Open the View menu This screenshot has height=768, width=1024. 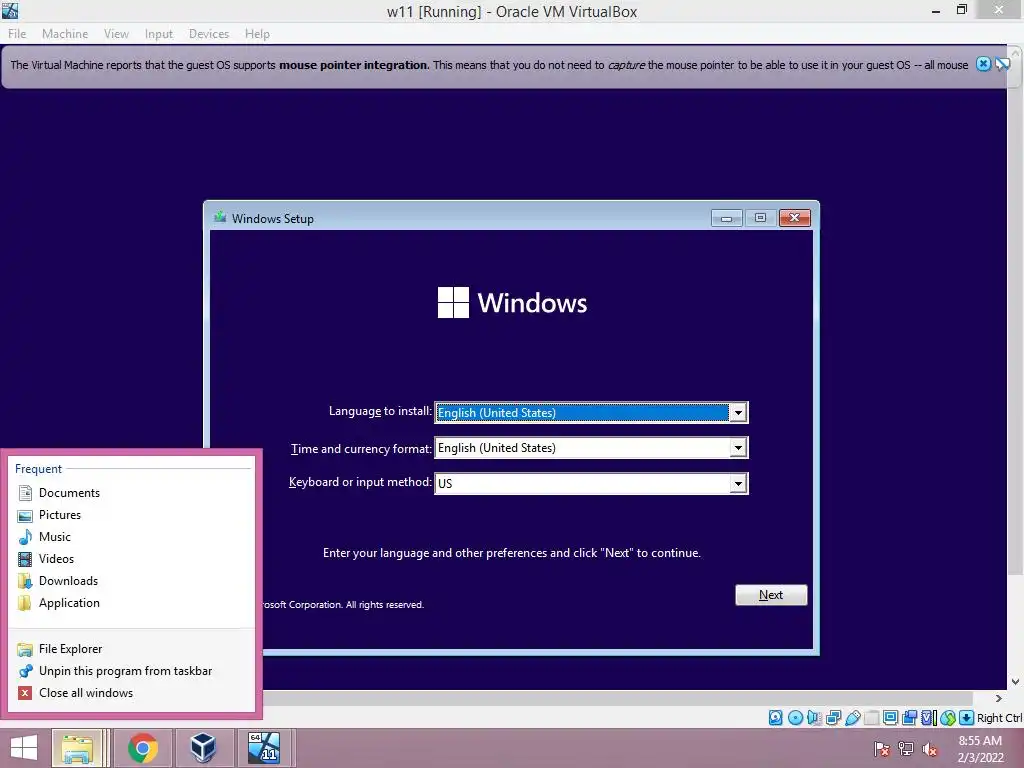pos(116,33)
